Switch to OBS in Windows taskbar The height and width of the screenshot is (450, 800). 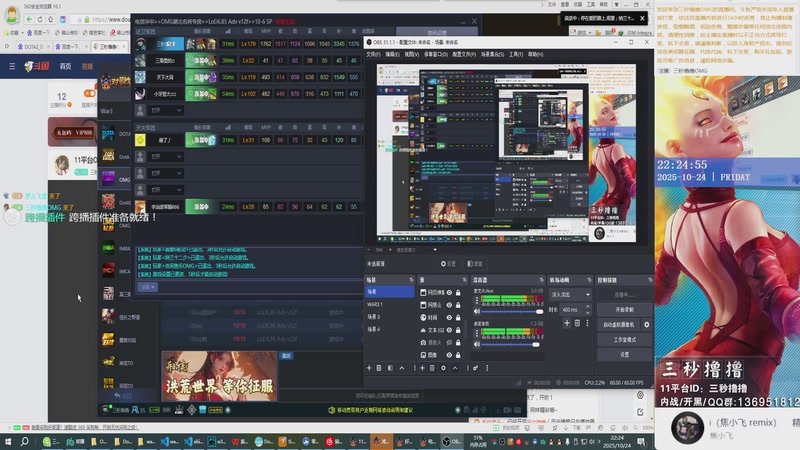coord(452,441)
